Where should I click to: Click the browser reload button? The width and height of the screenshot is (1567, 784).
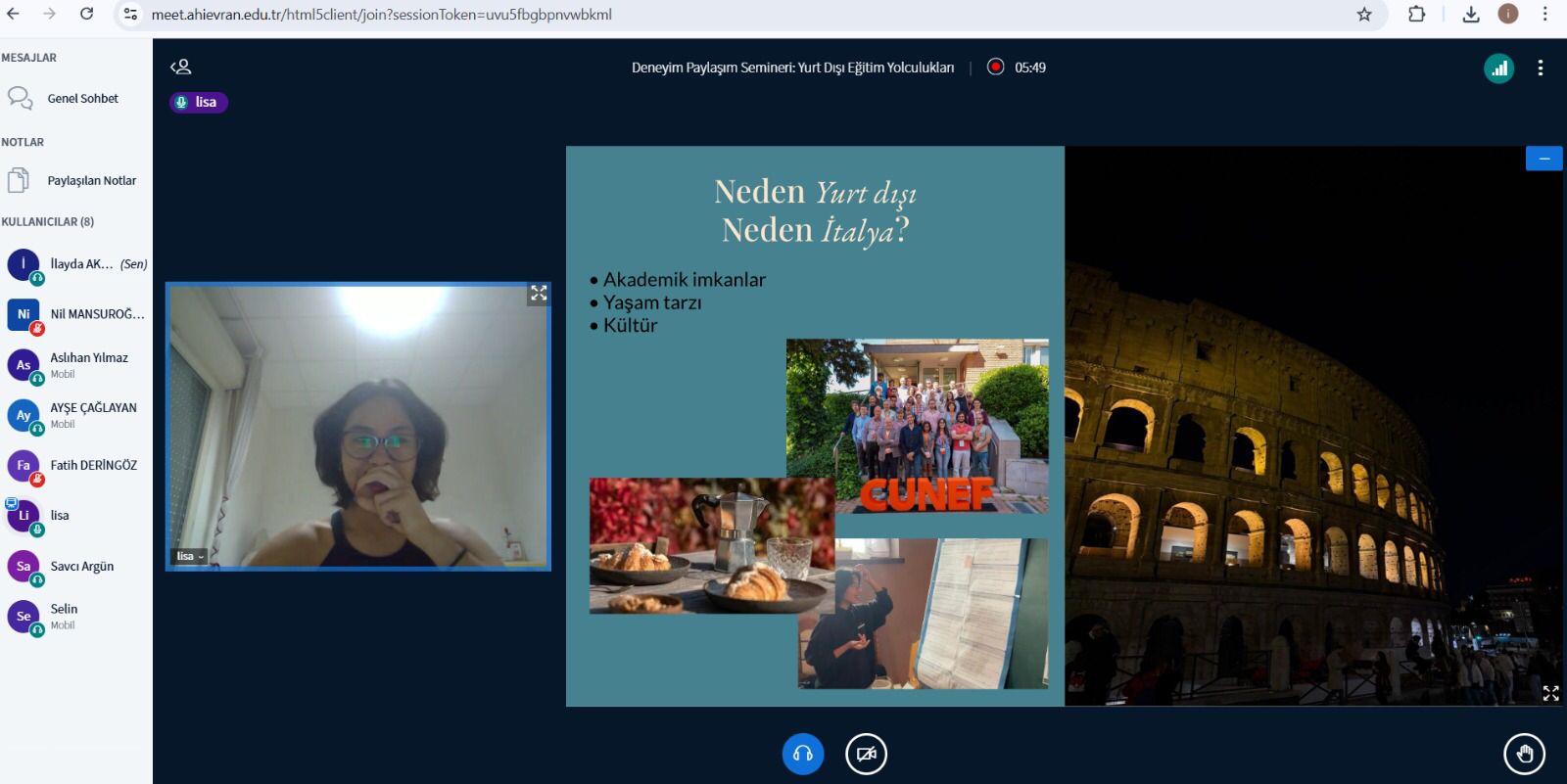[x=86, y=14]
